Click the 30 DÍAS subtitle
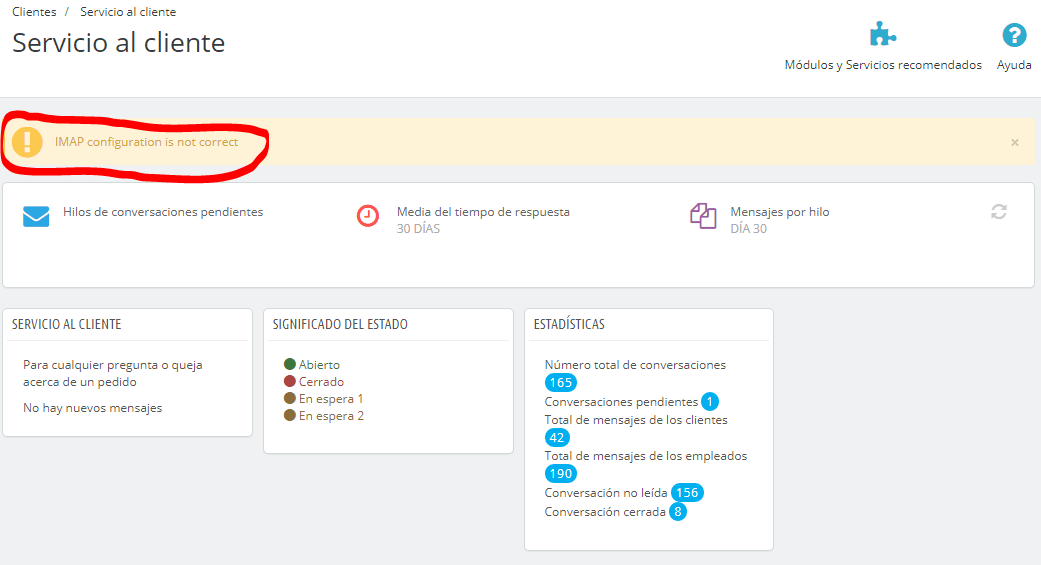This screenshot has height=565, width=1041. pyautogui.click(x=418, y=228)
